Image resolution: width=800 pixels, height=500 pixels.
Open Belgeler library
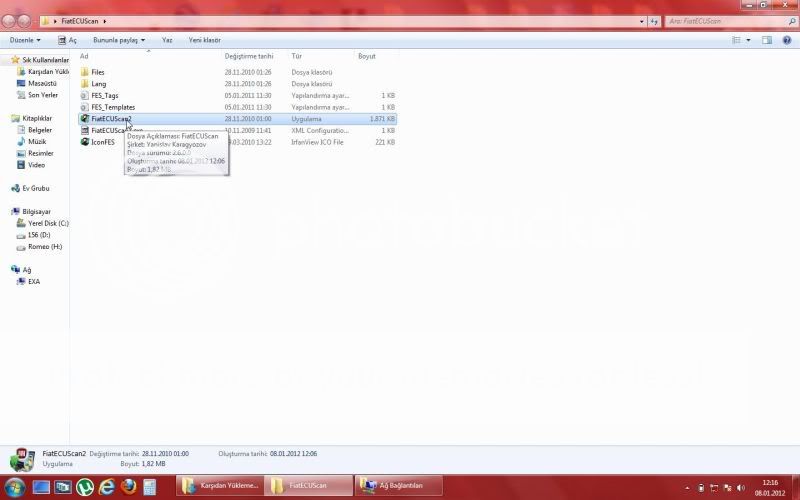coord(34,130)
